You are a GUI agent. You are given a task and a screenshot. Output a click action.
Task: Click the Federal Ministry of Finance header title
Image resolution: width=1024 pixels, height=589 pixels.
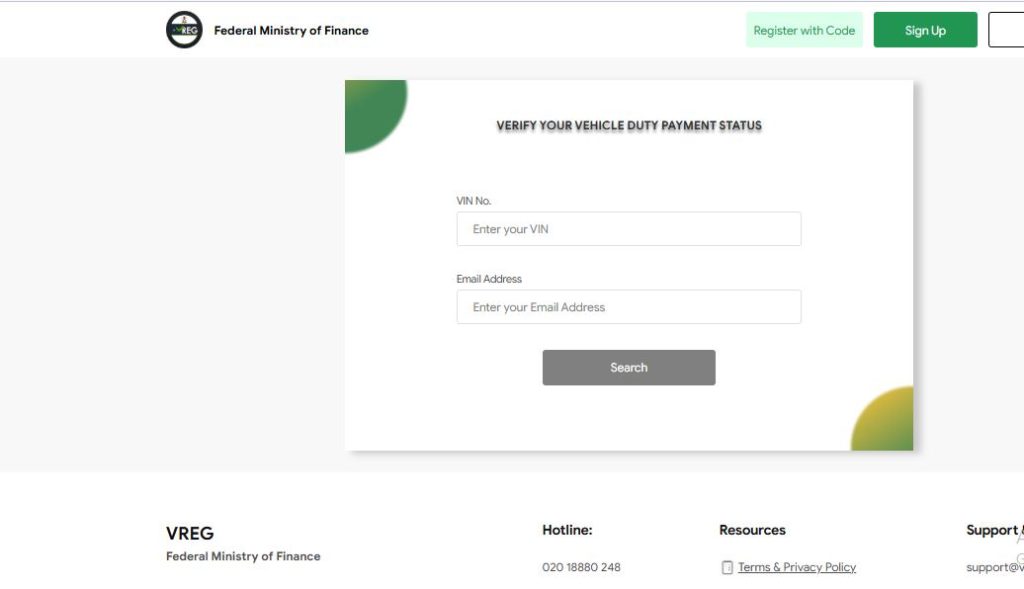point(291,31)
